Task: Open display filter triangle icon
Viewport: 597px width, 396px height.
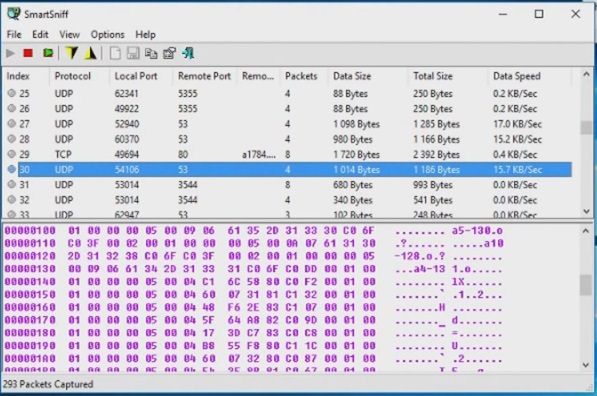Action: click(x=91, y=53)
